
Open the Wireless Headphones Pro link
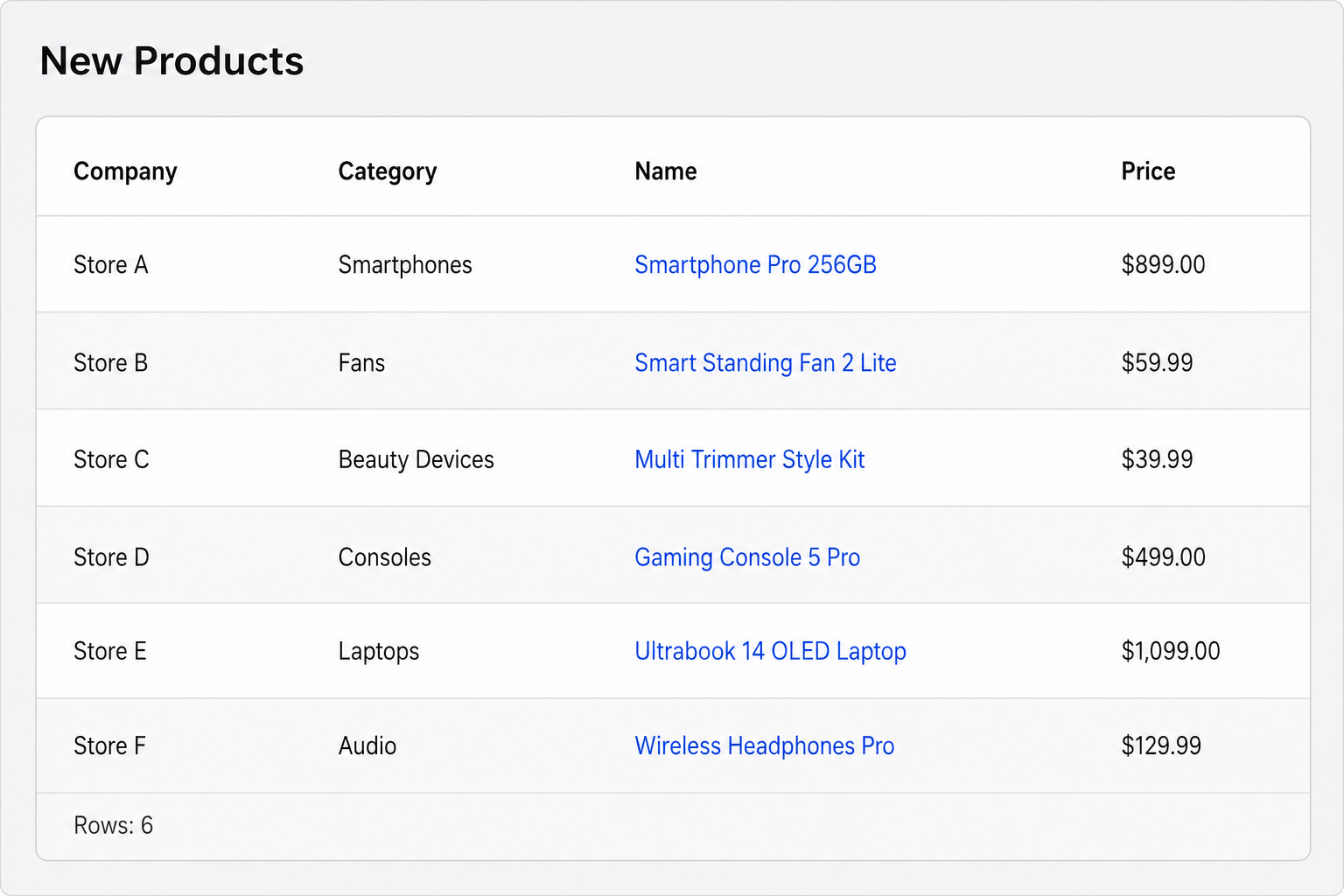click(765, 746)
